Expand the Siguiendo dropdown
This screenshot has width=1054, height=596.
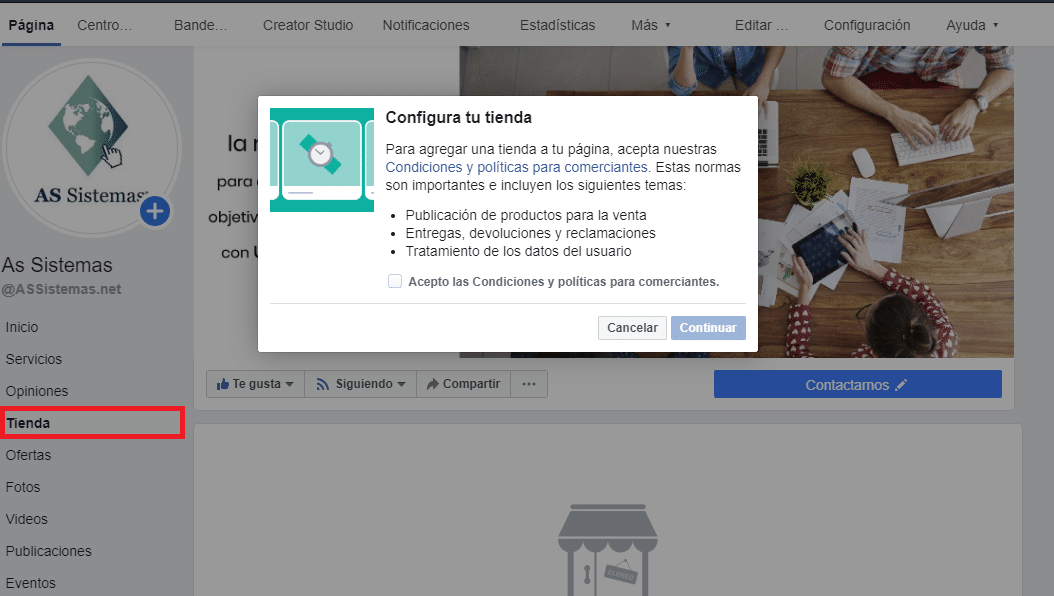pyautogui.click(x=360, y=384)
